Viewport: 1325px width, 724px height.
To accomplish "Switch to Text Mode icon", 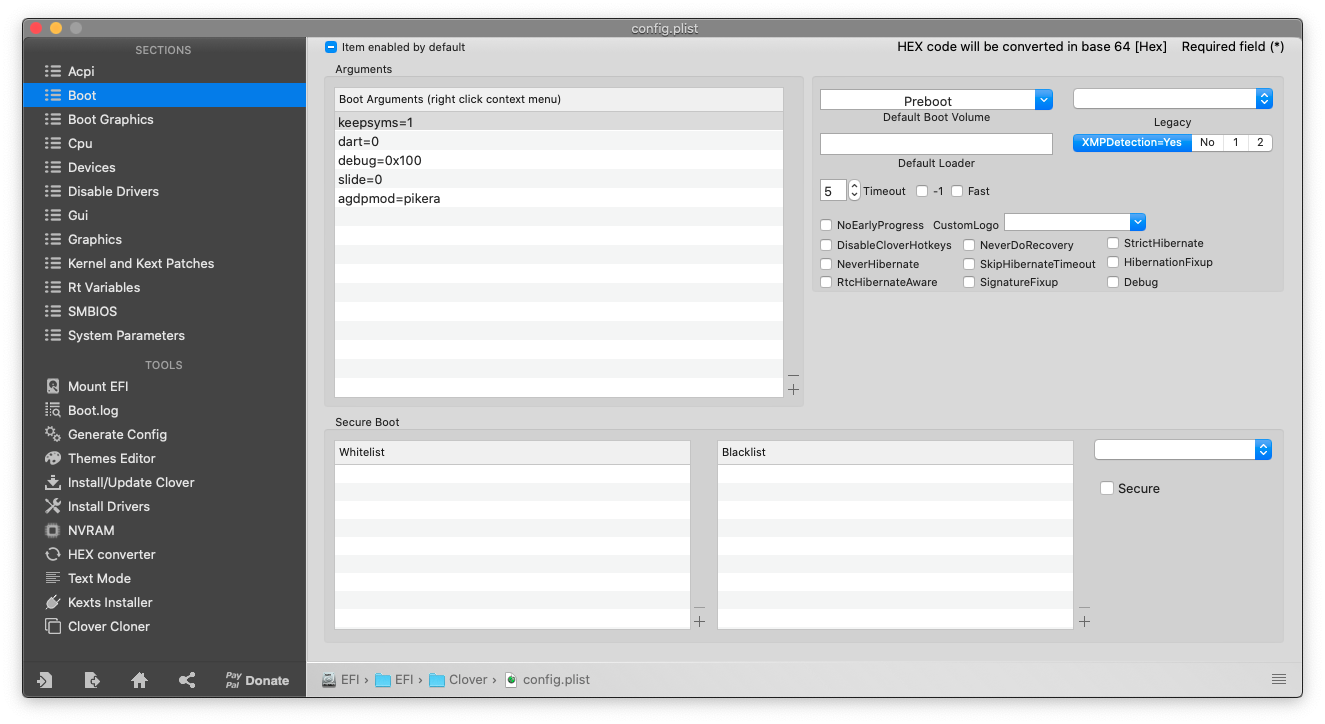I will coord(53,578).
